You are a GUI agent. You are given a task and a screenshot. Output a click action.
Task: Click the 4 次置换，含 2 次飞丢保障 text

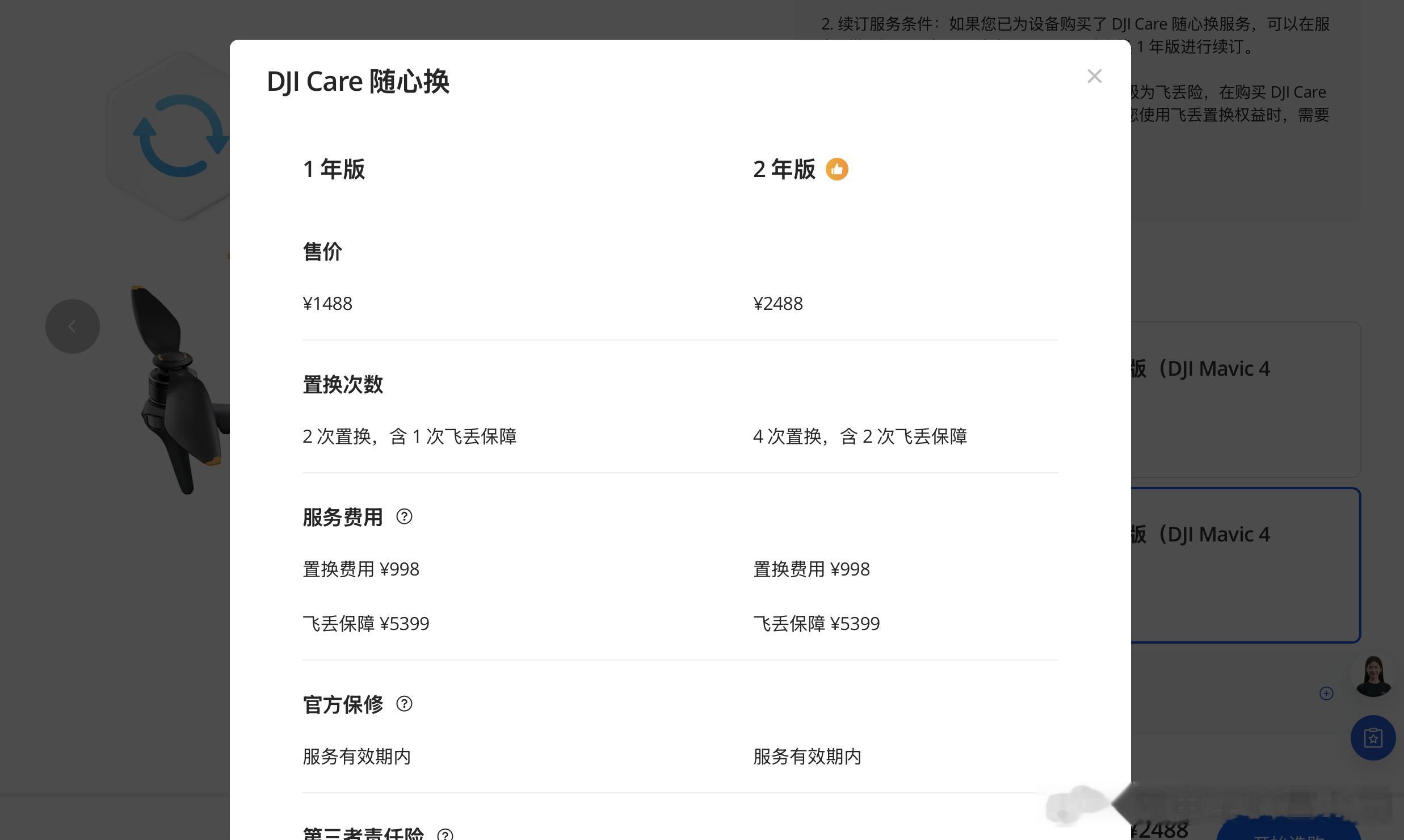click(860, 436)
